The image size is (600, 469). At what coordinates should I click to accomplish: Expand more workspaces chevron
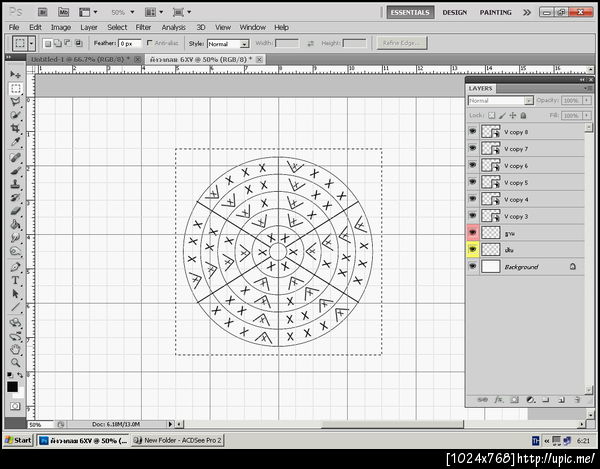(x=527, y=12)
